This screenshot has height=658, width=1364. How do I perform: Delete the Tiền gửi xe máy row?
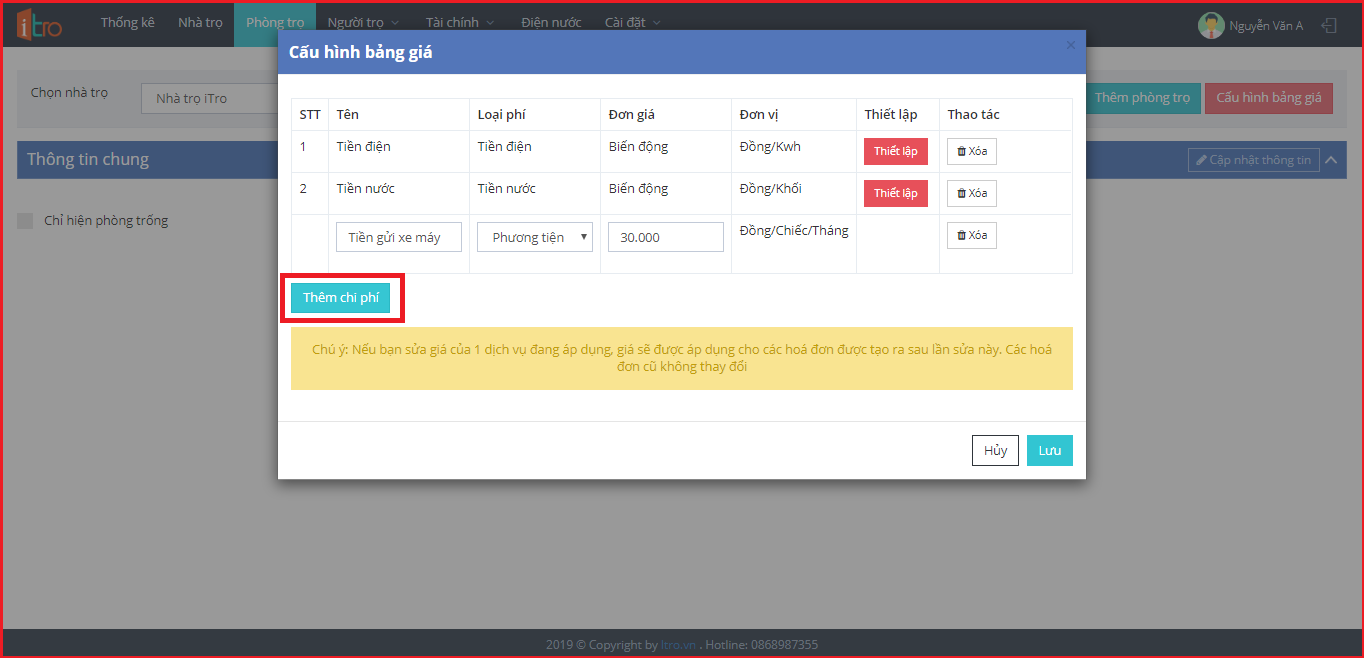coord(971,235)
